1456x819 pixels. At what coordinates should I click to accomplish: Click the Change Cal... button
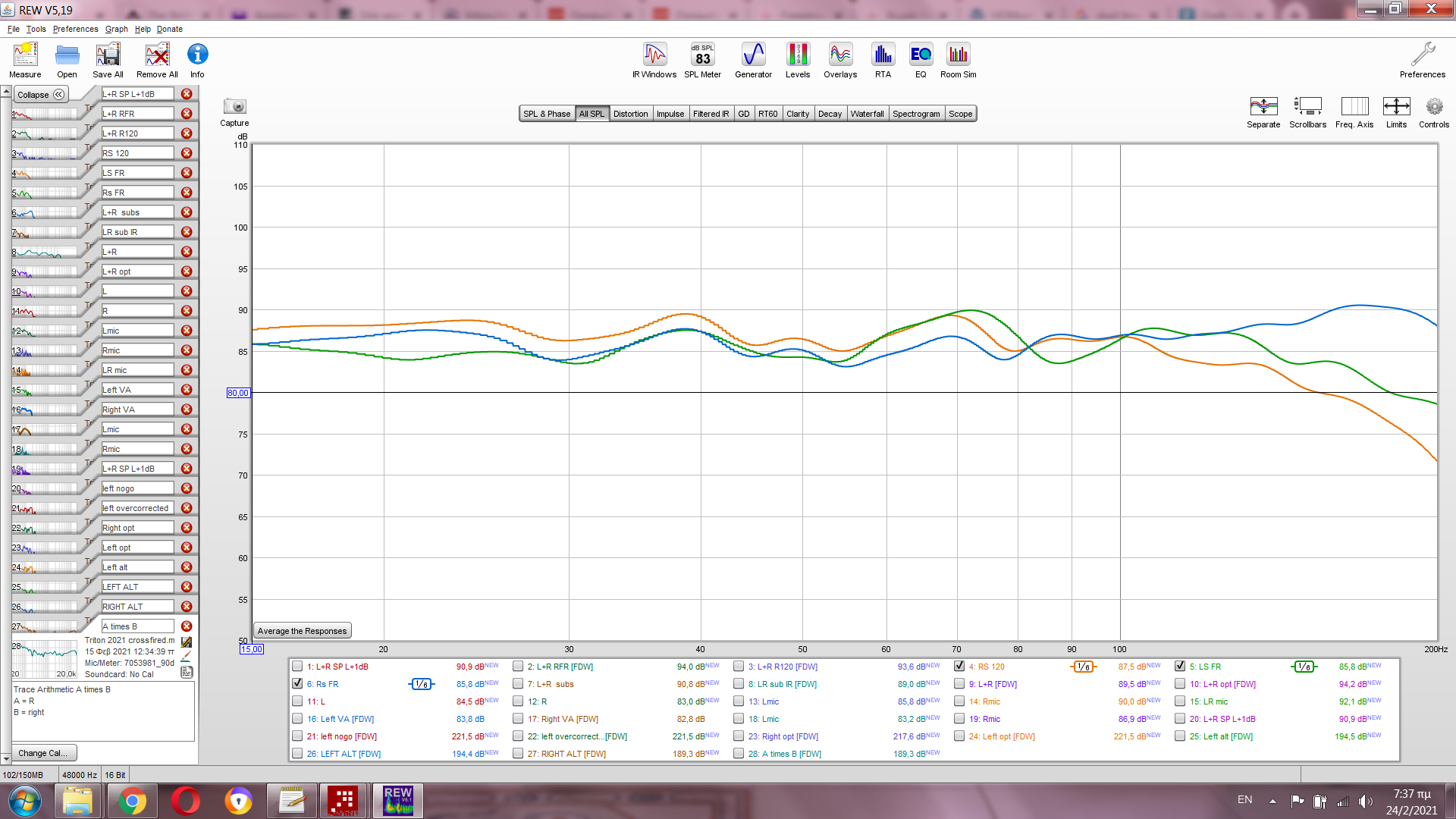coord(44,753)
